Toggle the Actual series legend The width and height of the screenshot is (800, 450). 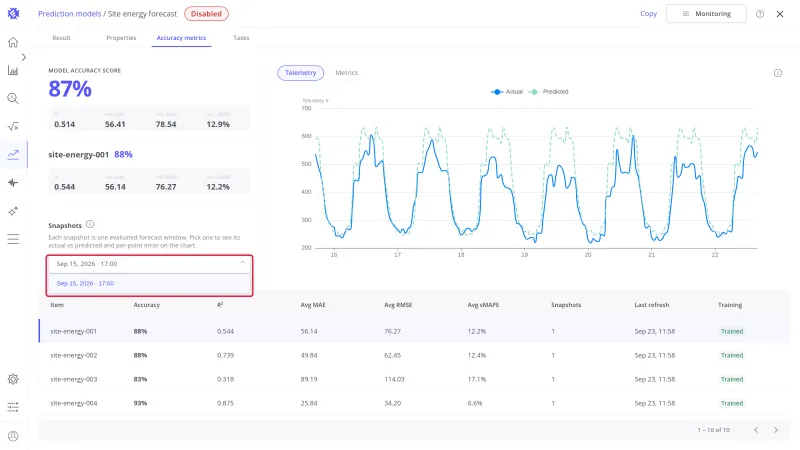pyautogui.click(x=507, y=92)
